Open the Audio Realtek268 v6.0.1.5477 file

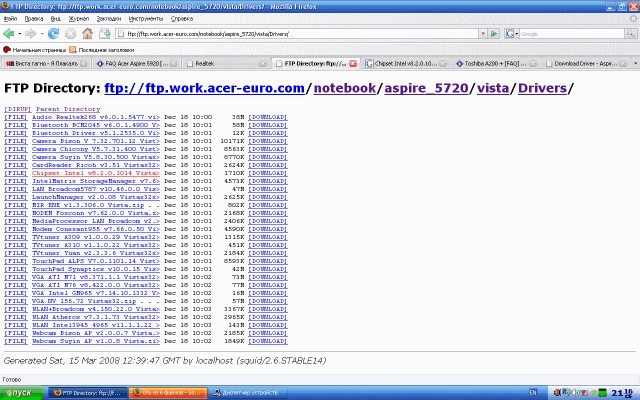point(96,117)
